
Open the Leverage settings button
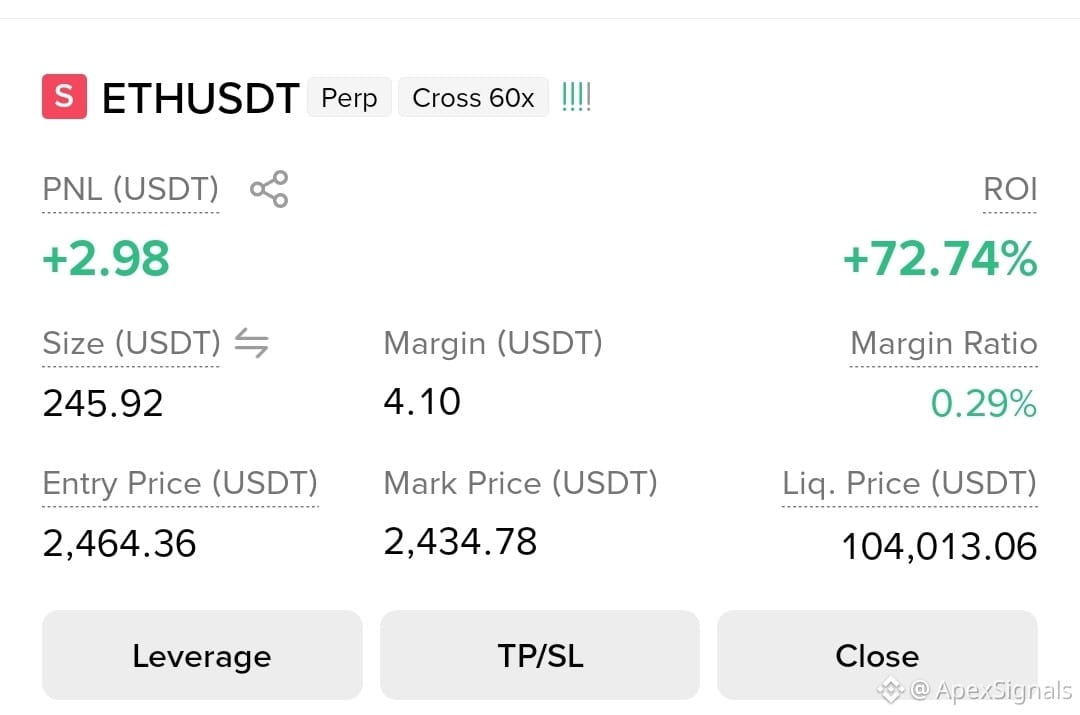tap(202, 655)
